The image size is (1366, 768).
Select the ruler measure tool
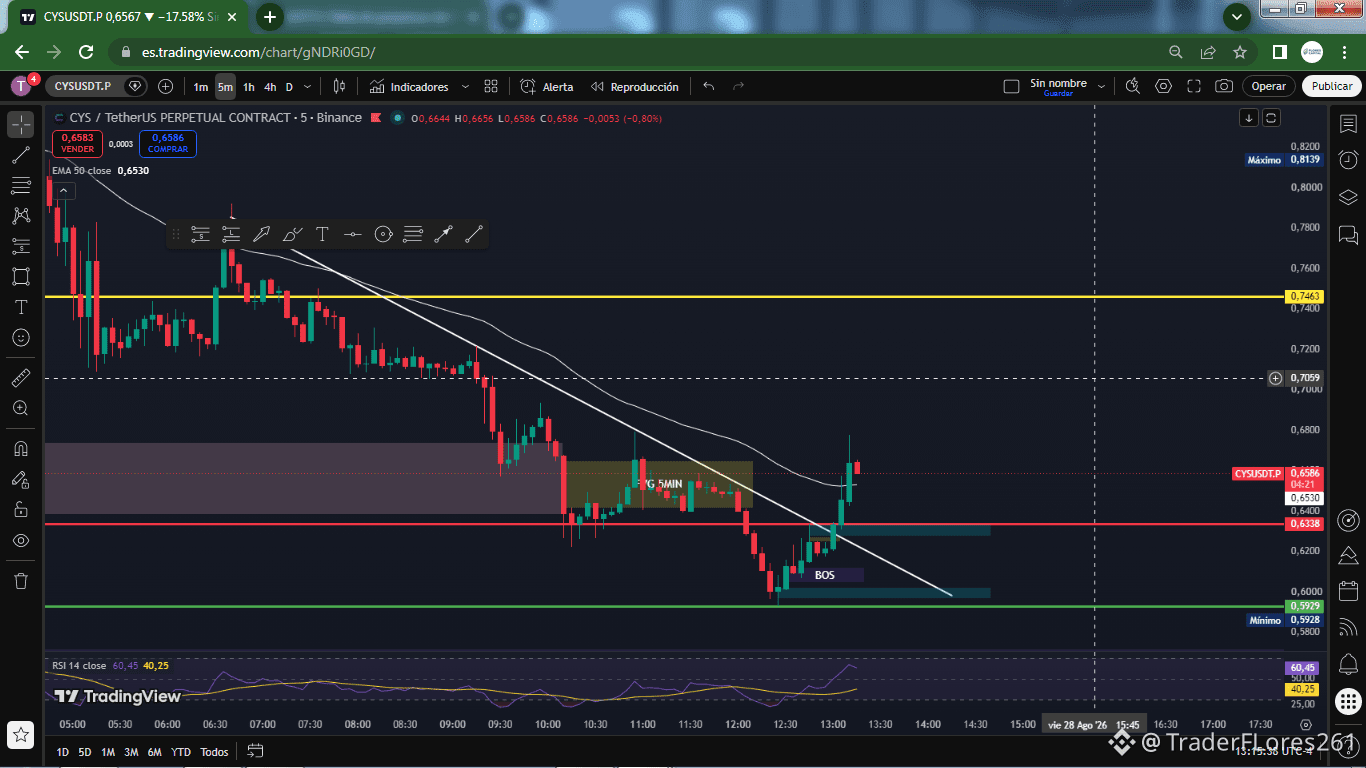(x=20, y=378)
